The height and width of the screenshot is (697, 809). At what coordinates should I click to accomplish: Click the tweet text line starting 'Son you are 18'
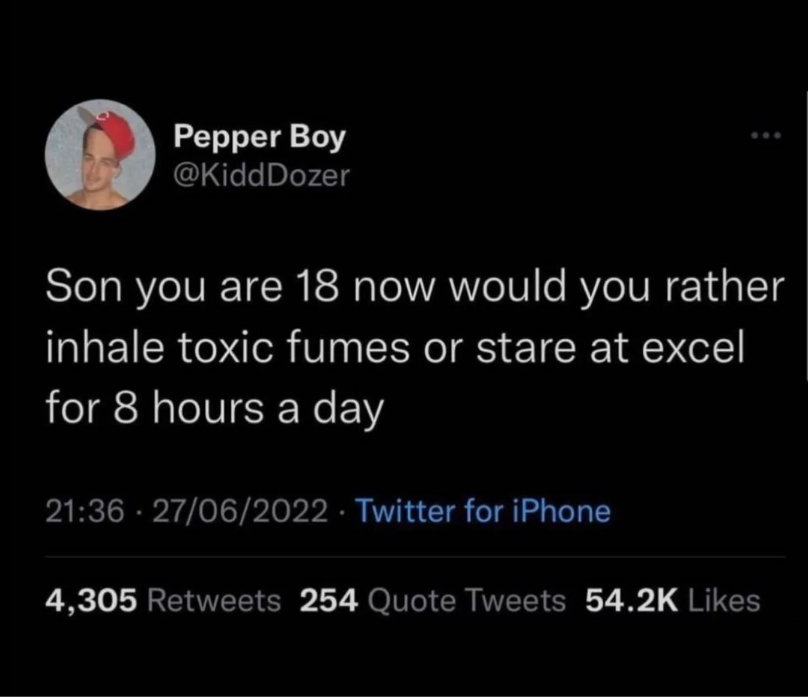[410, 289]
